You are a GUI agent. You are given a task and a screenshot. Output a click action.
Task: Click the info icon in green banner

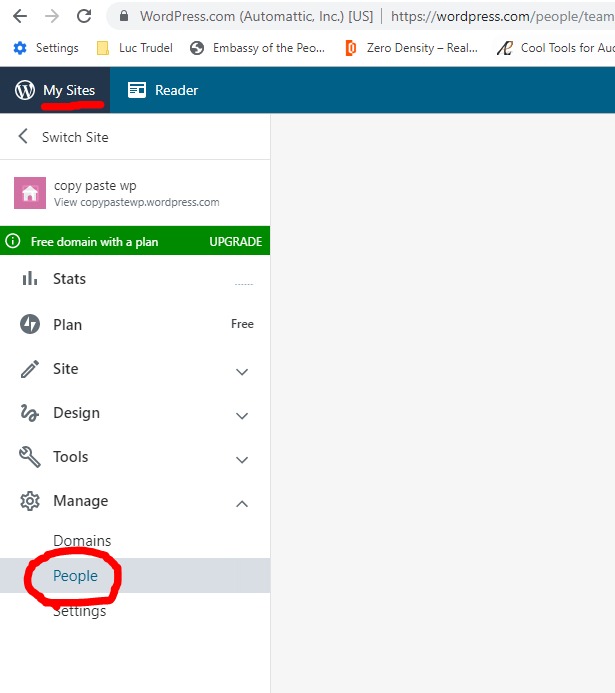(13, 241)
